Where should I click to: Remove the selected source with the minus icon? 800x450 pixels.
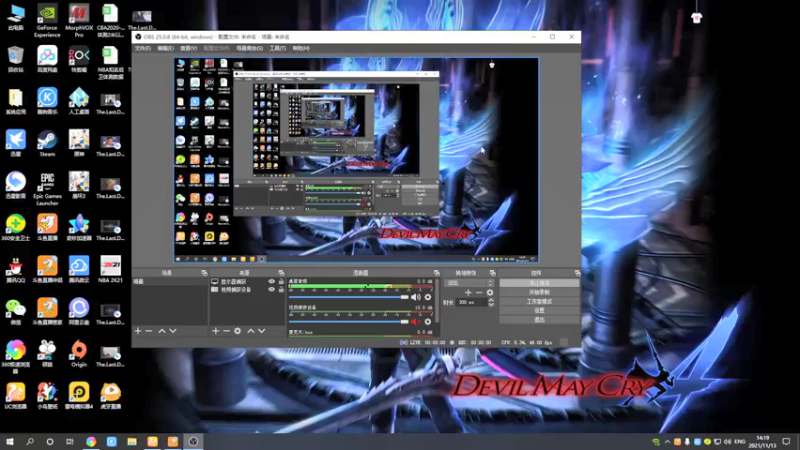tap(227, 331)
